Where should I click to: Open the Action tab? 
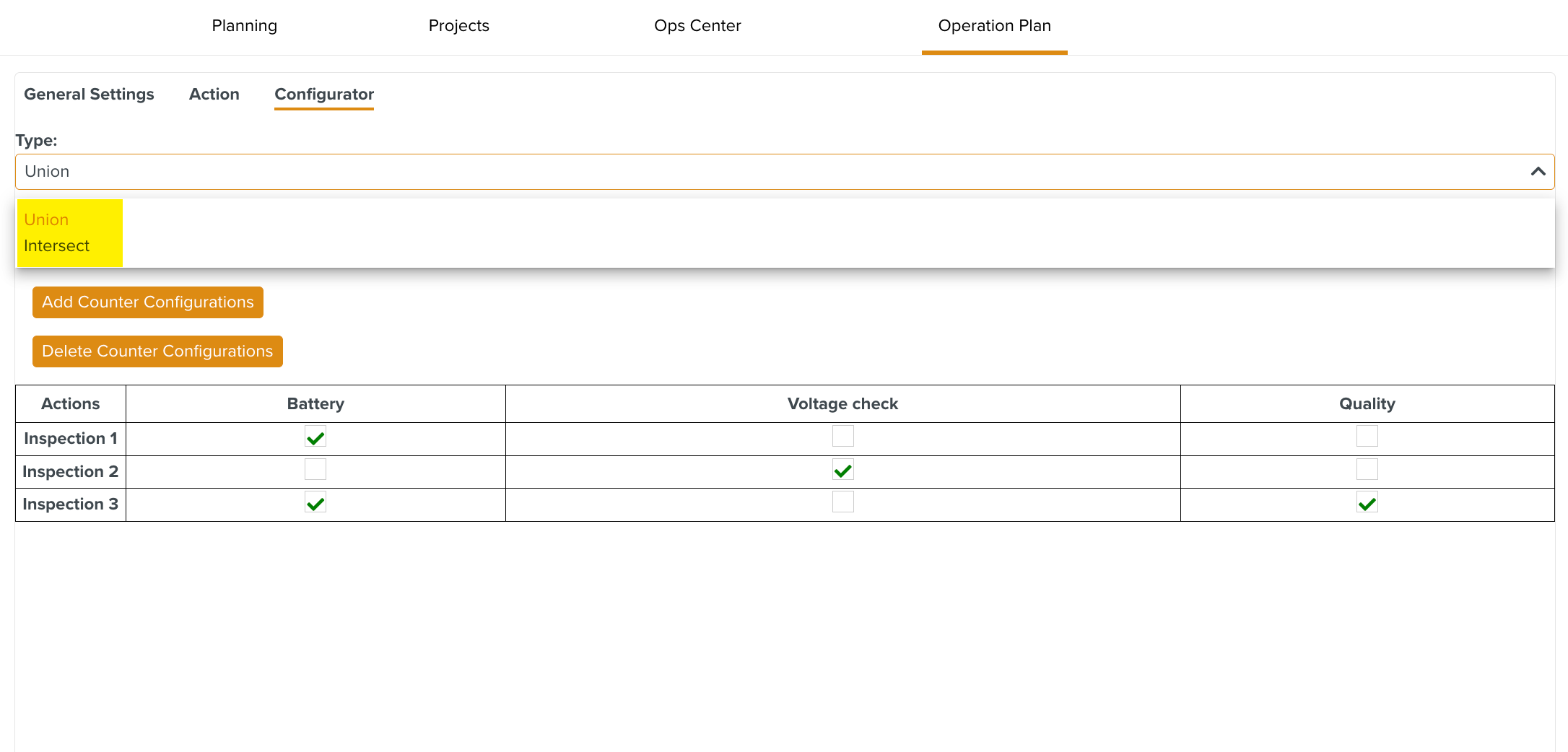coord(214,95)
